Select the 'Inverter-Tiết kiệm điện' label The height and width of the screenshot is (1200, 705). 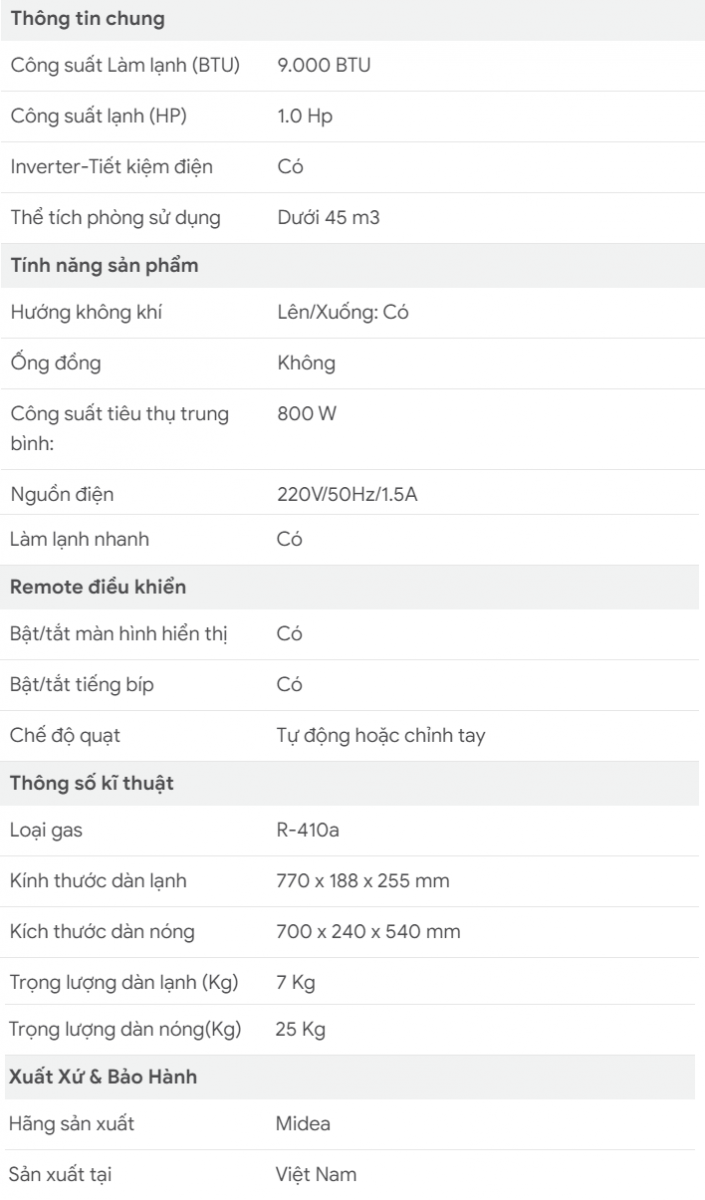[x=111, y=167]
